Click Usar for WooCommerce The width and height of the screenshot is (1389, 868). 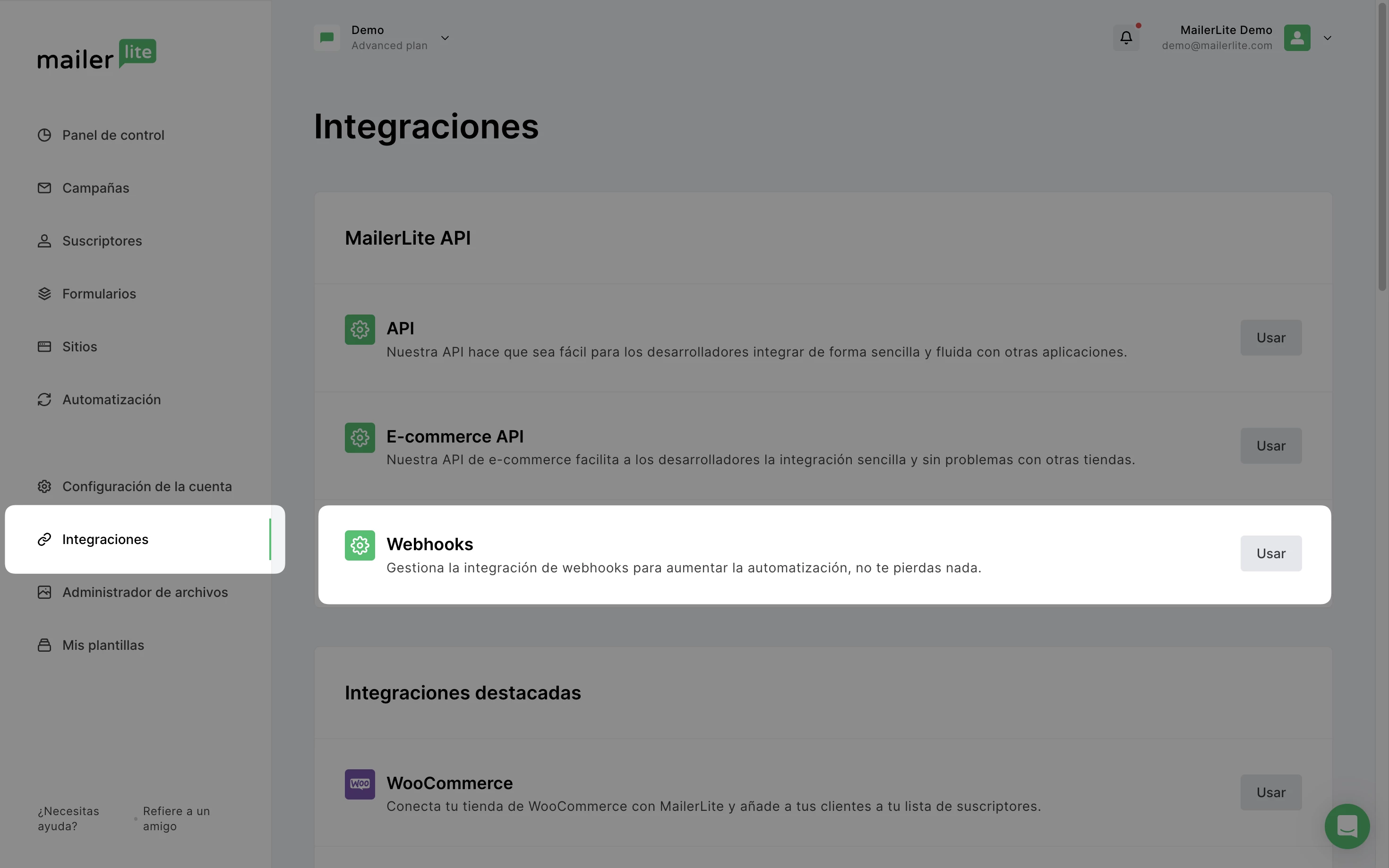(x=1271, y=792)
